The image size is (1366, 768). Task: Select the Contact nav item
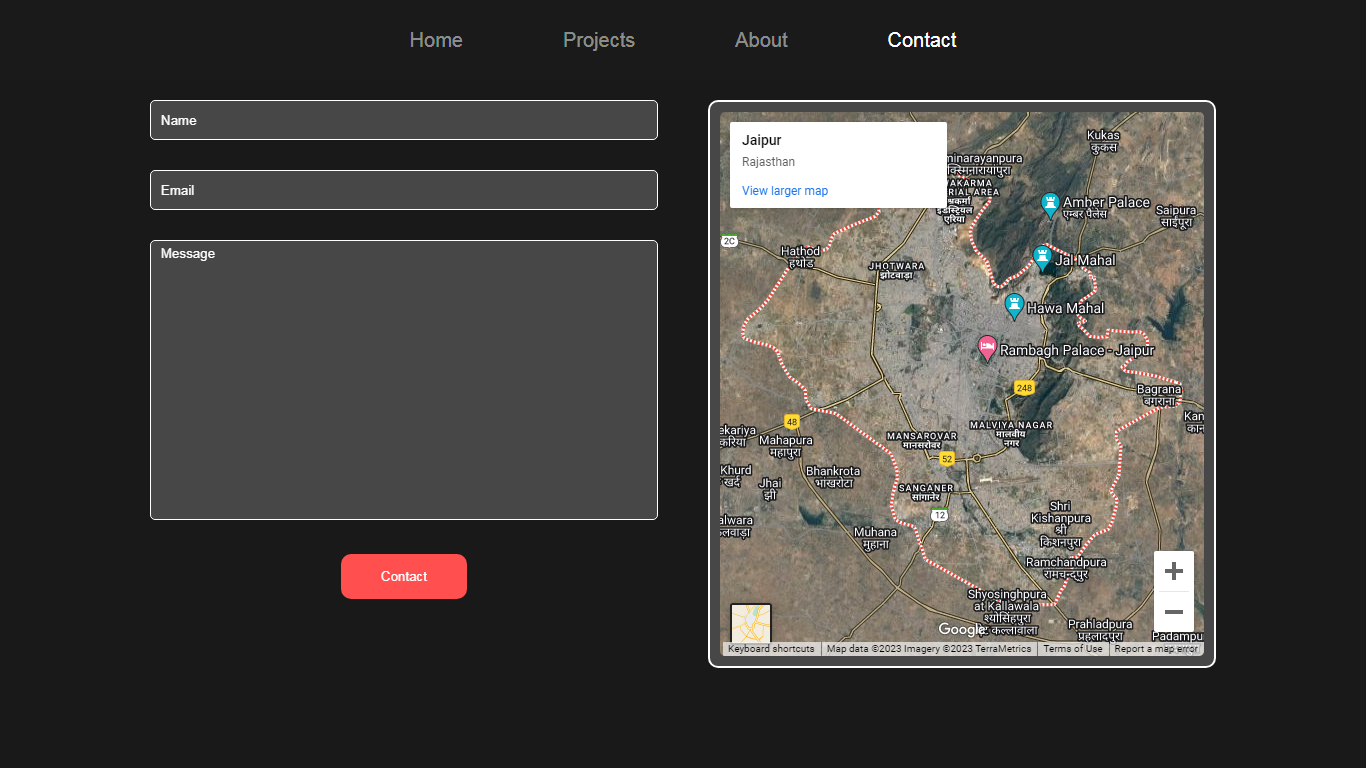[921, 40]
